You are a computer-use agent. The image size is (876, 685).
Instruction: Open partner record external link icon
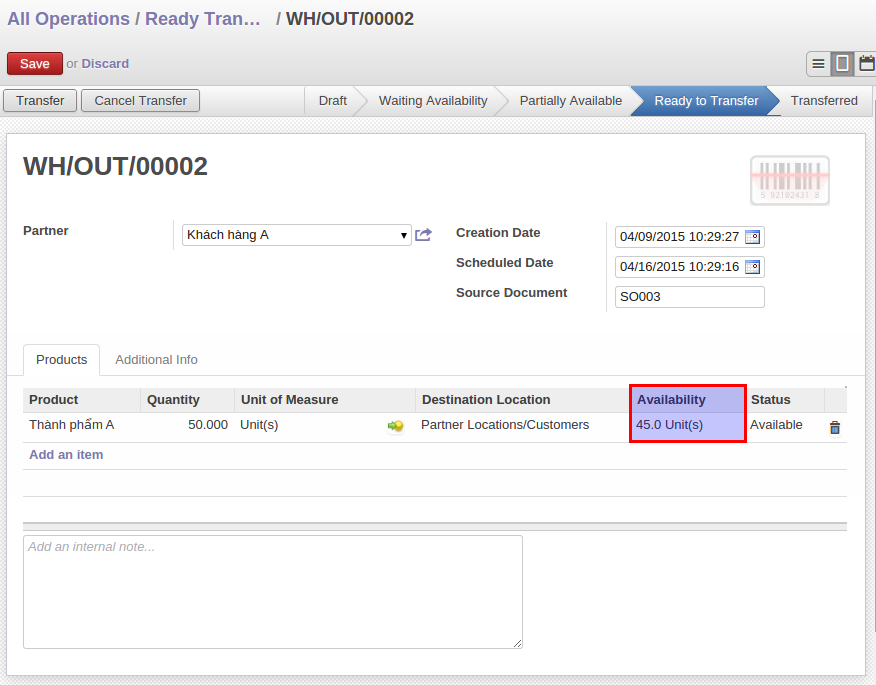click(x=423, y=235)
